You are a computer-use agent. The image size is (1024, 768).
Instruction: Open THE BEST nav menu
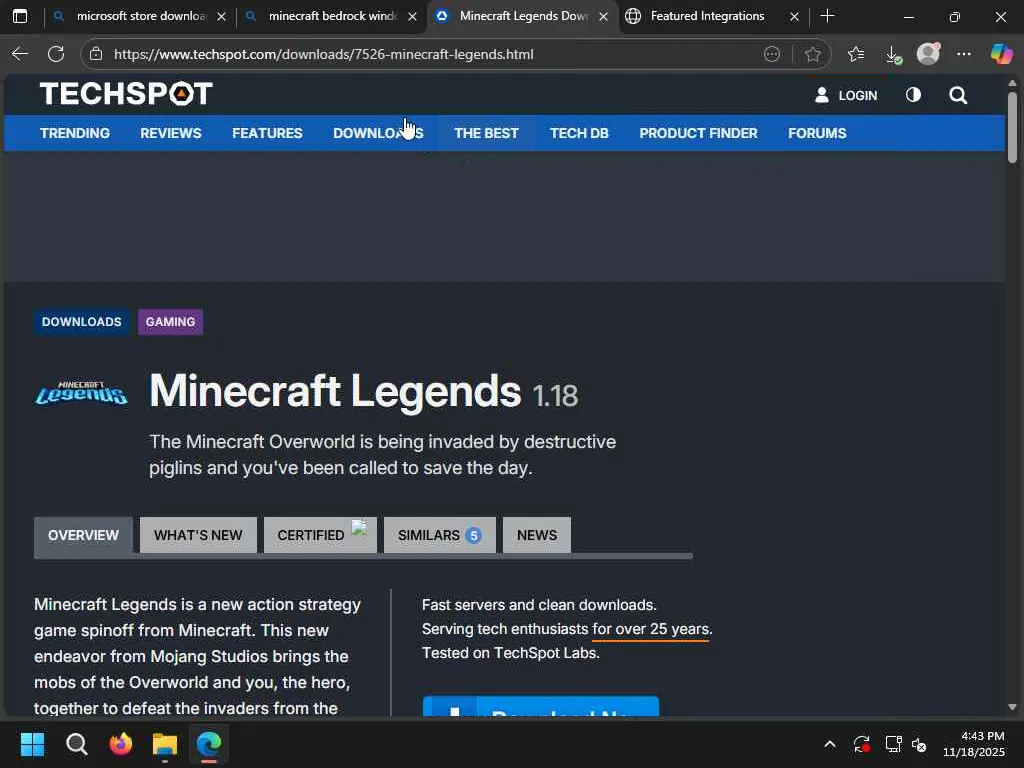point(487,133)
